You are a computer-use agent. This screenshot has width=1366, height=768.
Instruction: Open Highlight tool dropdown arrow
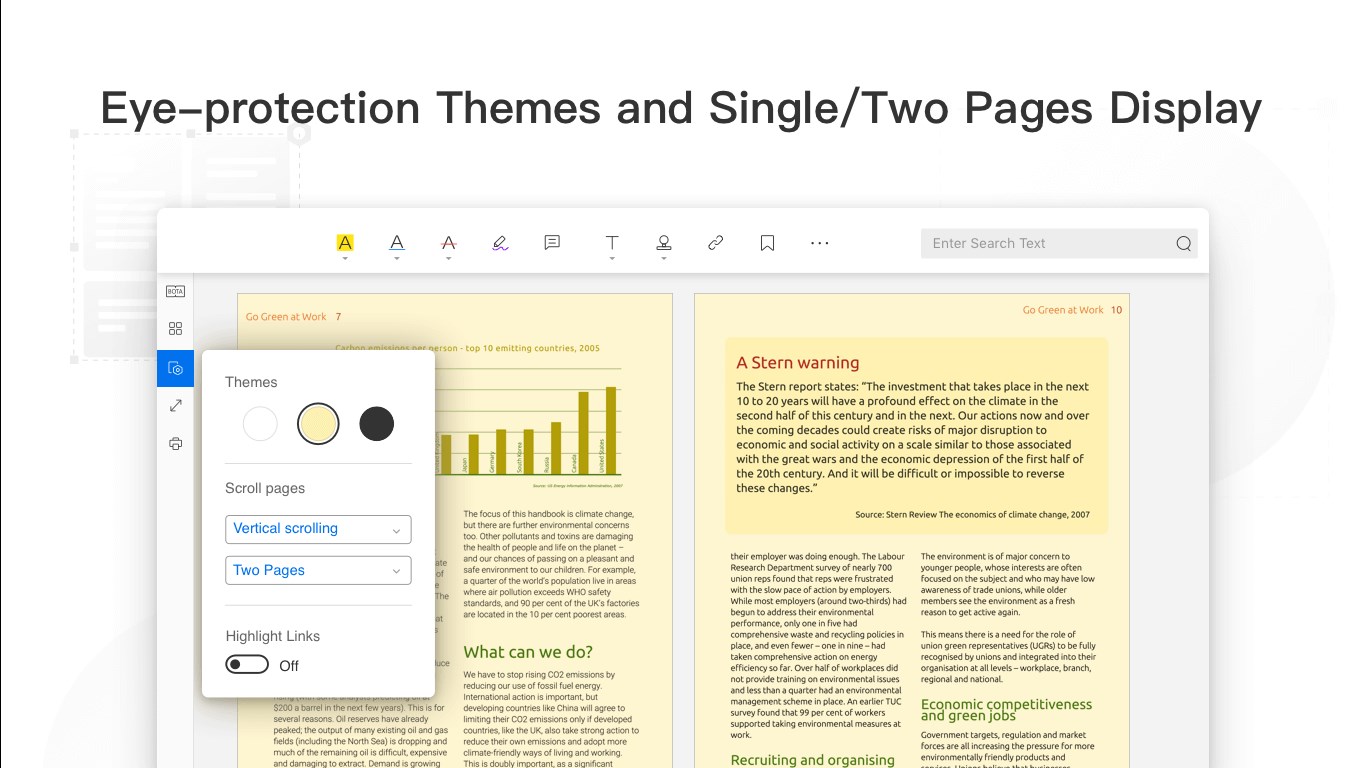pos(345,259)
